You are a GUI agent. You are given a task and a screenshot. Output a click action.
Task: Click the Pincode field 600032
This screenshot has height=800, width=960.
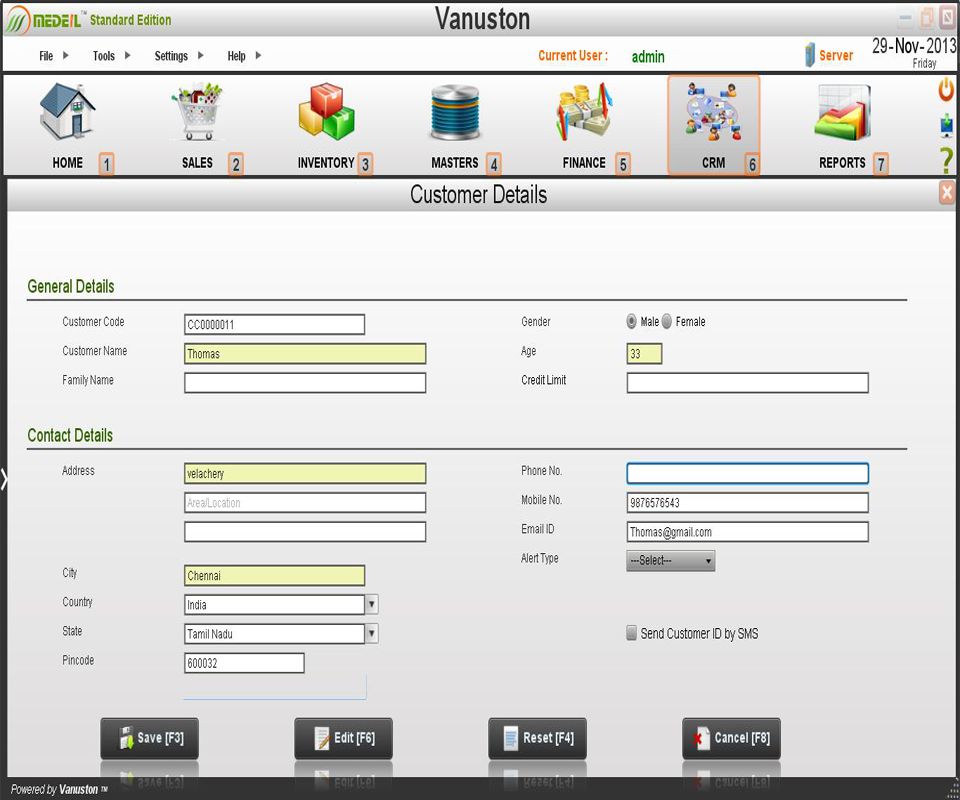pyautogui.click(x=244, y=663)
